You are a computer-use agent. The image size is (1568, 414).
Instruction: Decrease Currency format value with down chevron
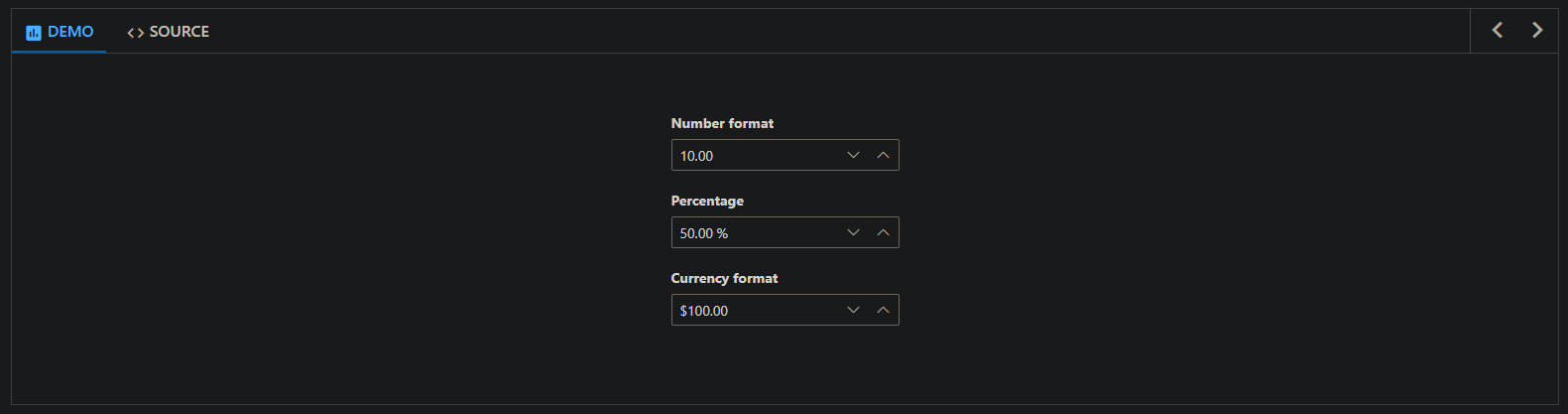(x=853, y=310)
